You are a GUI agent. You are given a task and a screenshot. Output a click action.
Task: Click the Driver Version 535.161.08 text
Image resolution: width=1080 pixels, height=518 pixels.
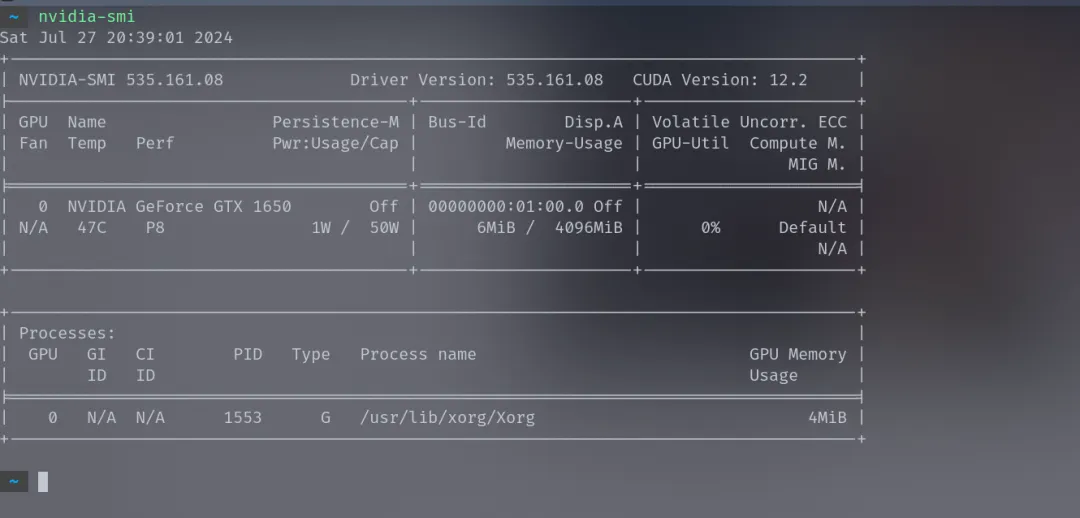[477, 80]
